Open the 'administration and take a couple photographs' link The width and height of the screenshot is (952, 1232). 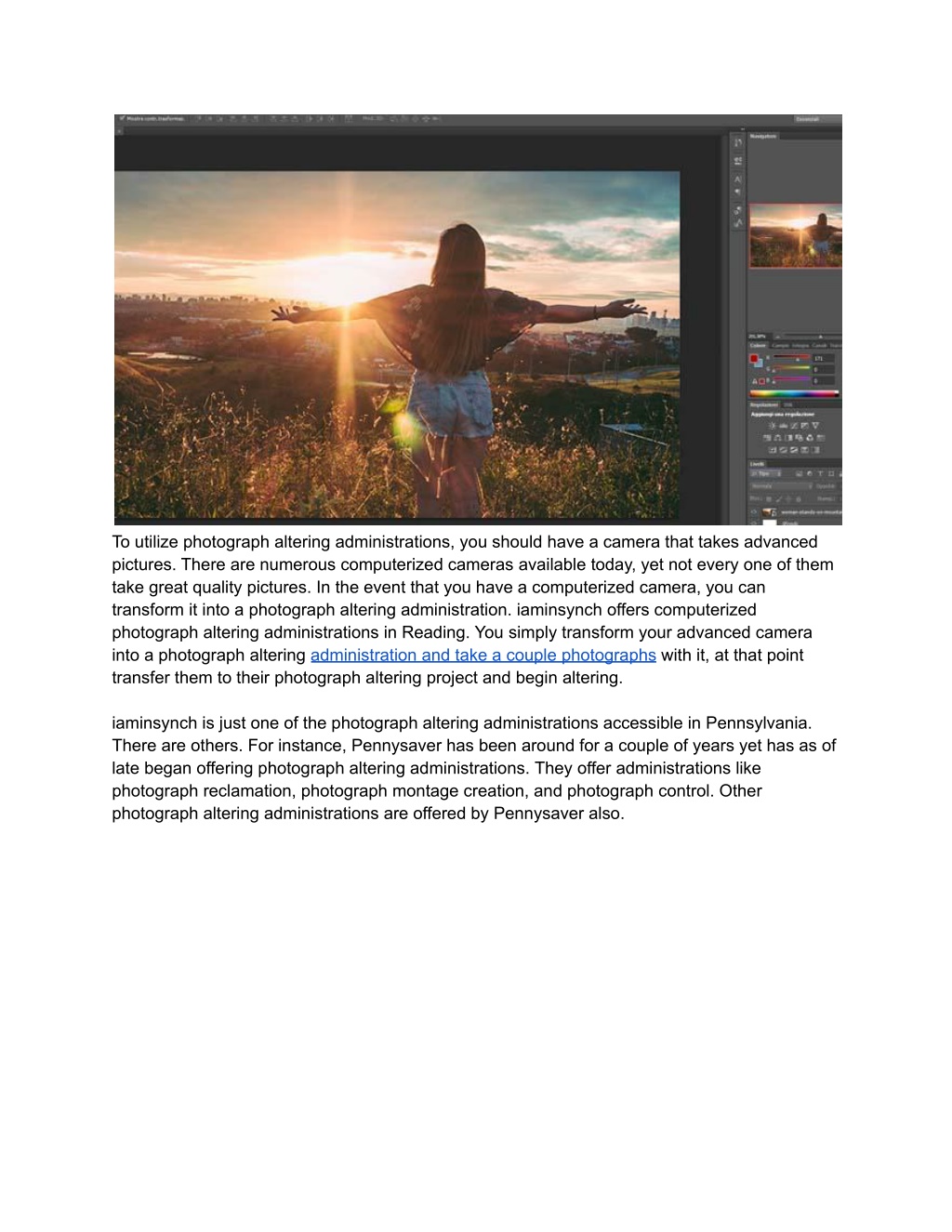tap(483, 655)
